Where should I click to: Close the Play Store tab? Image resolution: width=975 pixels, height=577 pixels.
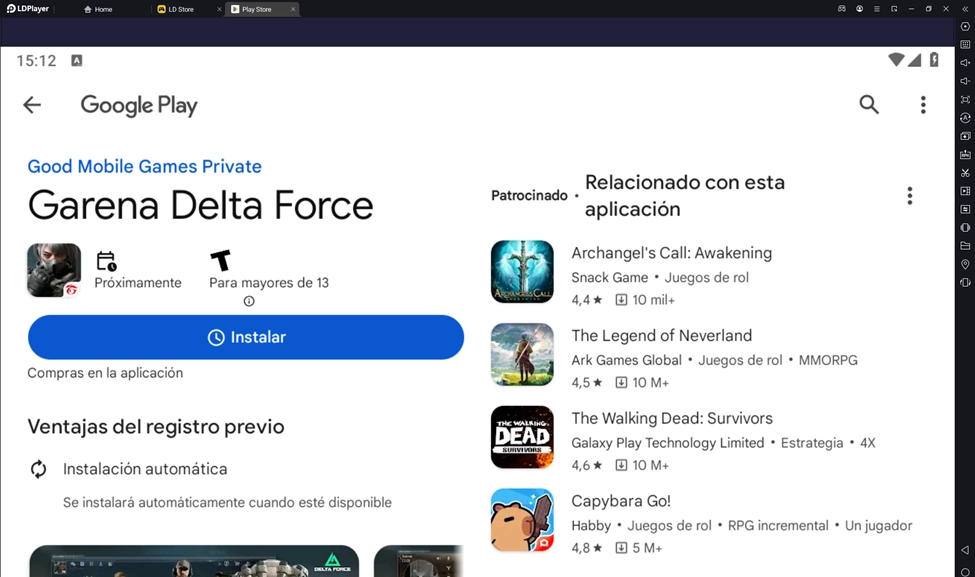tap(293, 9)
